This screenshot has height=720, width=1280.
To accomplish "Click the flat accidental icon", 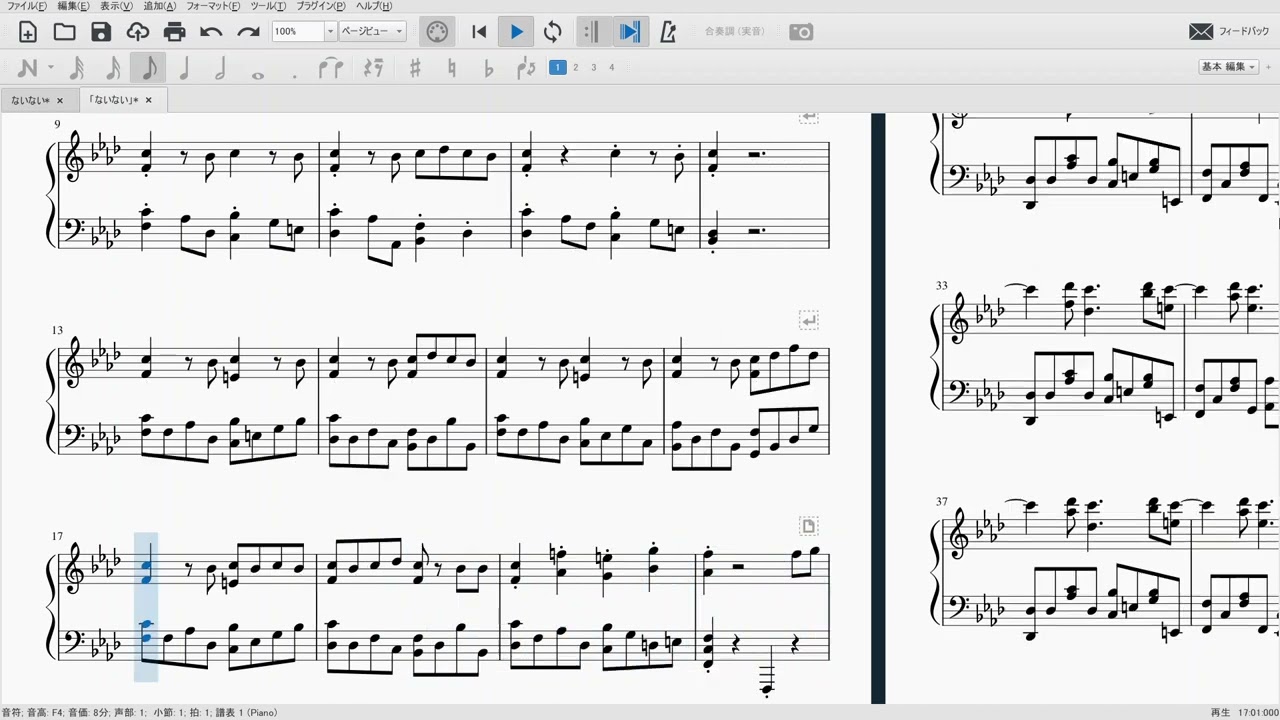I will coord(488,68).
